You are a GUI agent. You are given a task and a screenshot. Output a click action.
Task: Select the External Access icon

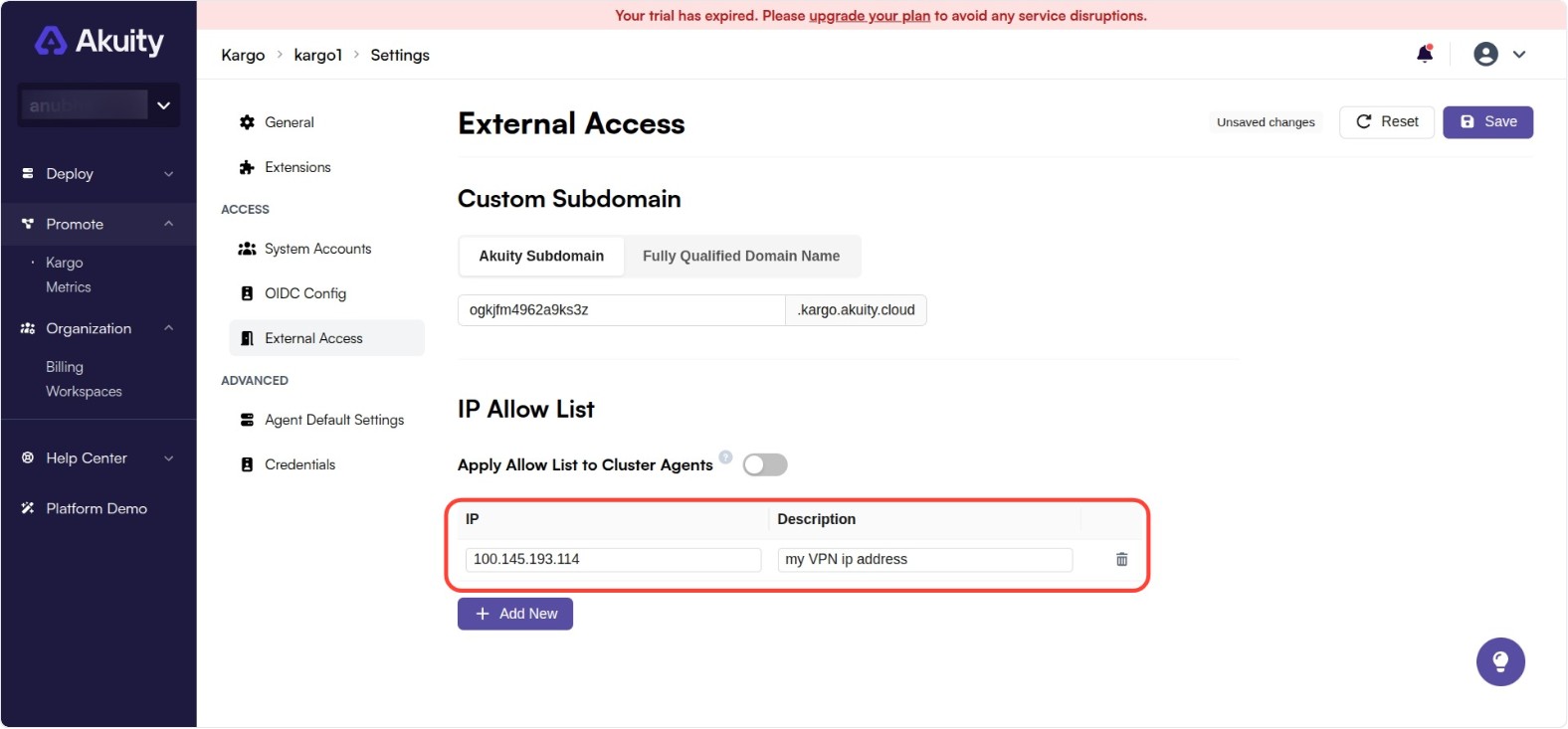coord(247,337)
